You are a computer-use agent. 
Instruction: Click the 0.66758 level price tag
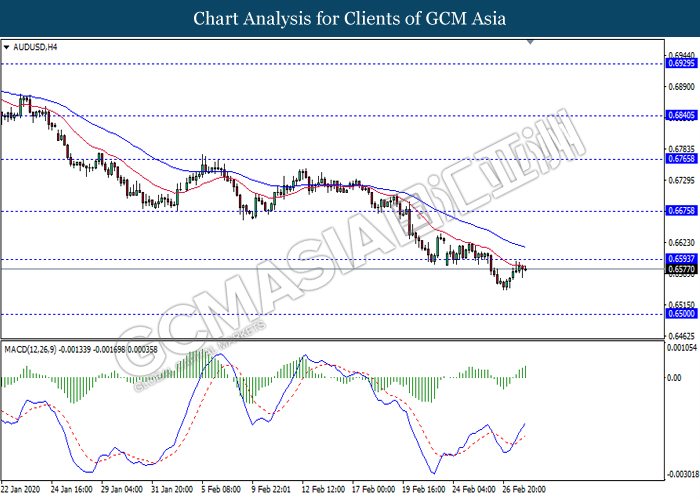[x=680, y=211]
